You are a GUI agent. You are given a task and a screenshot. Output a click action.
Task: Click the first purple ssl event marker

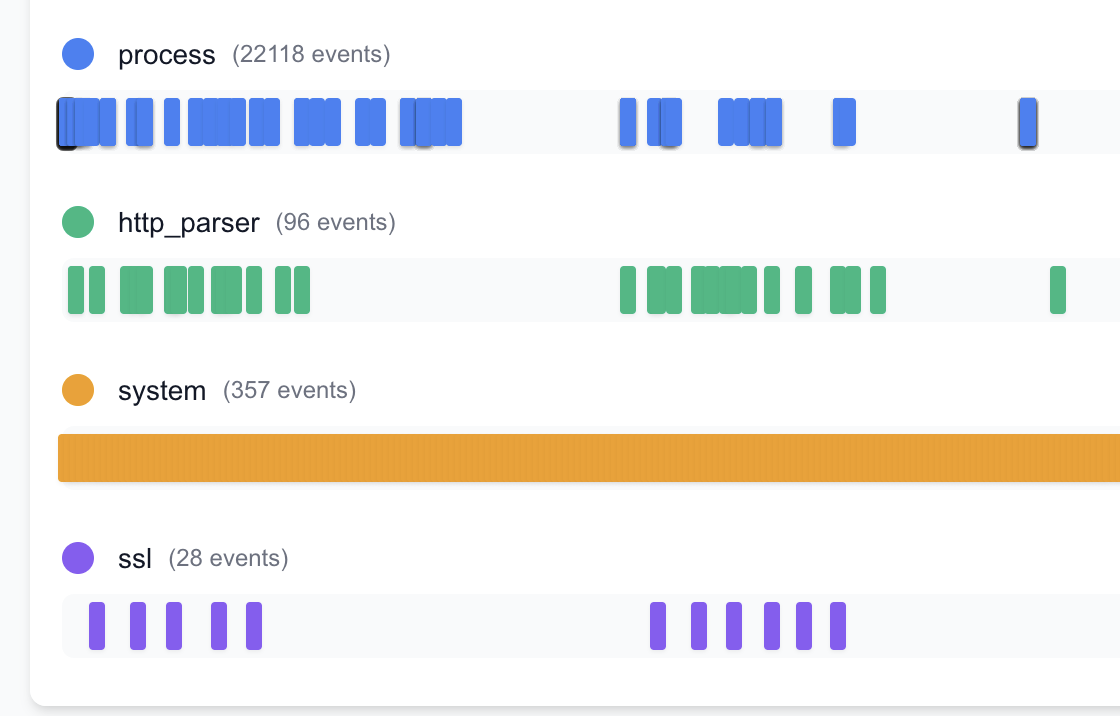pos(97,625)
